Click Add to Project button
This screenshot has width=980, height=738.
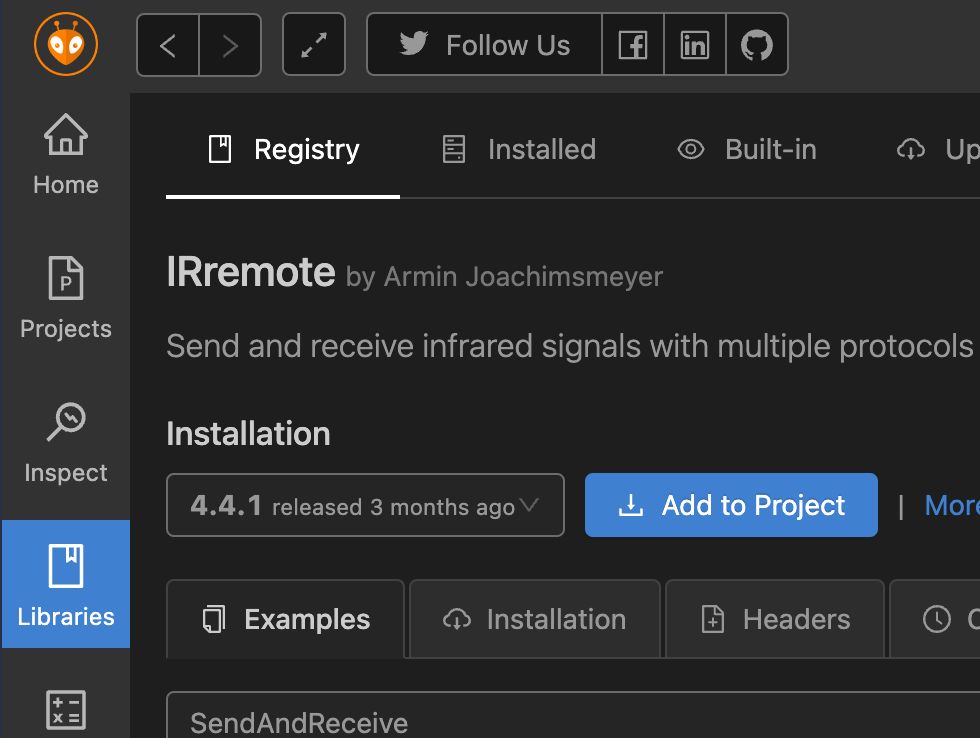[731, 505]
